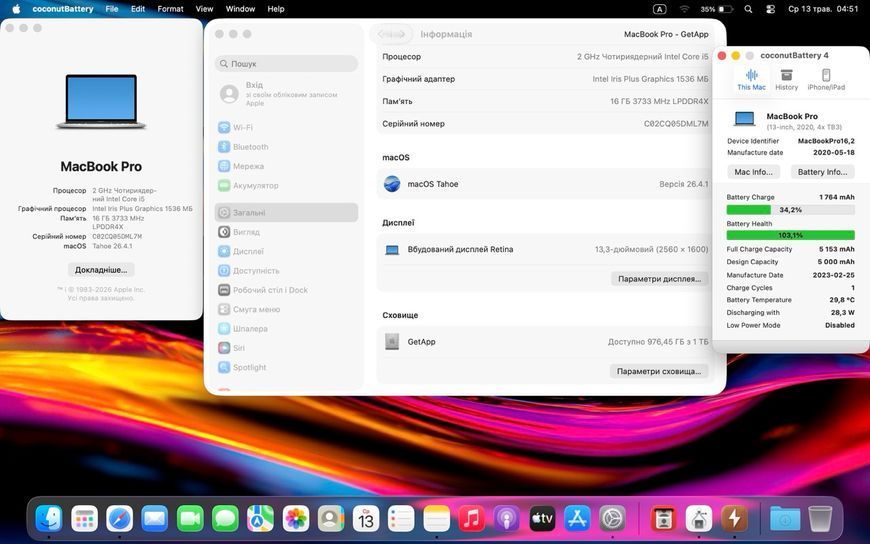
Task: Open the Window menu
Action: point(240,9)
